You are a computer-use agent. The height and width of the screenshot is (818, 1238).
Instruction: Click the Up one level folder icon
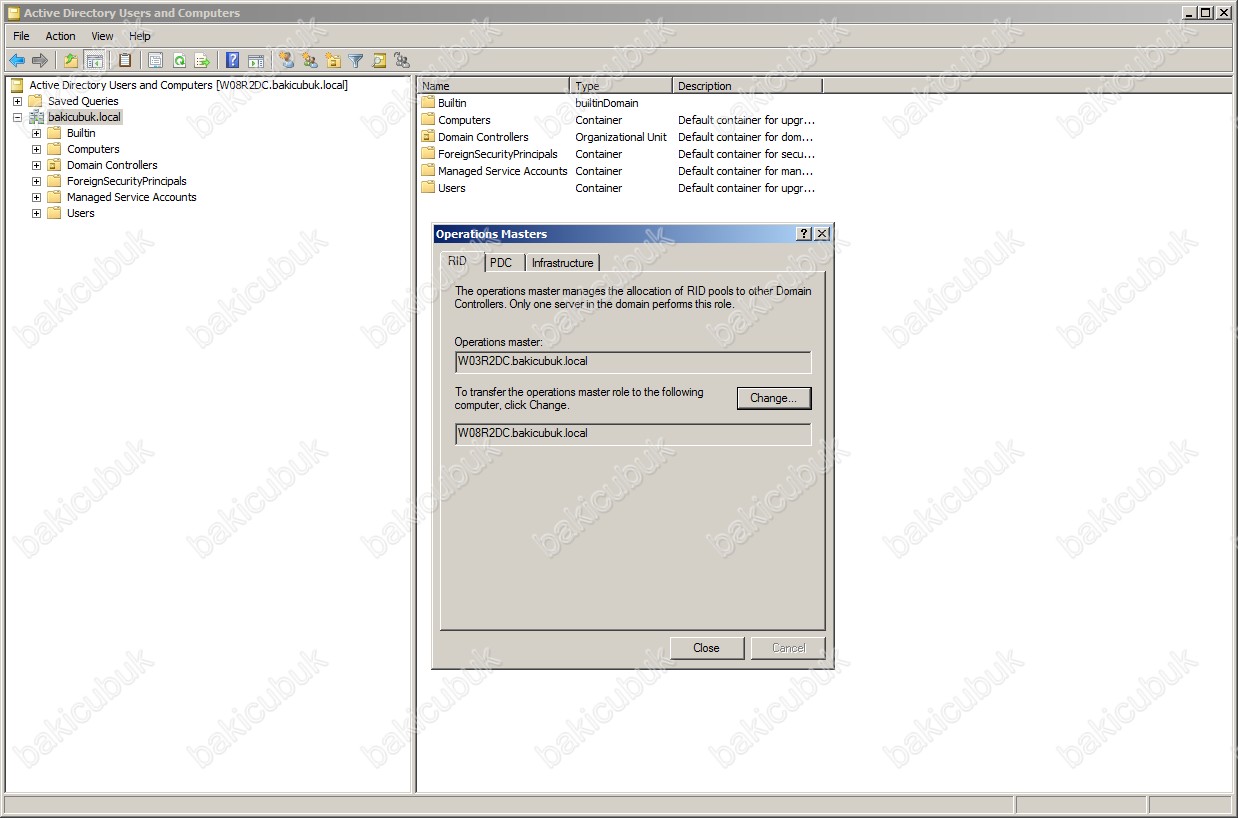pos(71,61)
